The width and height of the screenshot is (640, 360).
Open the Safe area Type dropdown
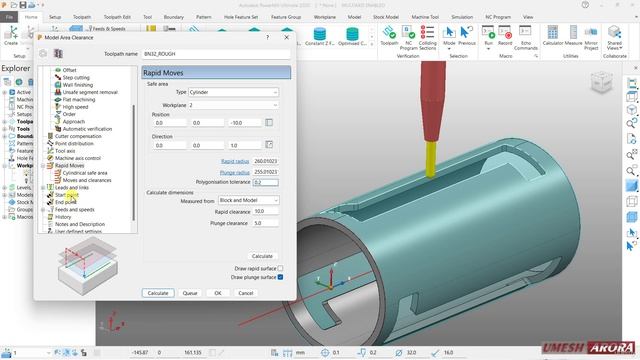(x=233, y=92)
